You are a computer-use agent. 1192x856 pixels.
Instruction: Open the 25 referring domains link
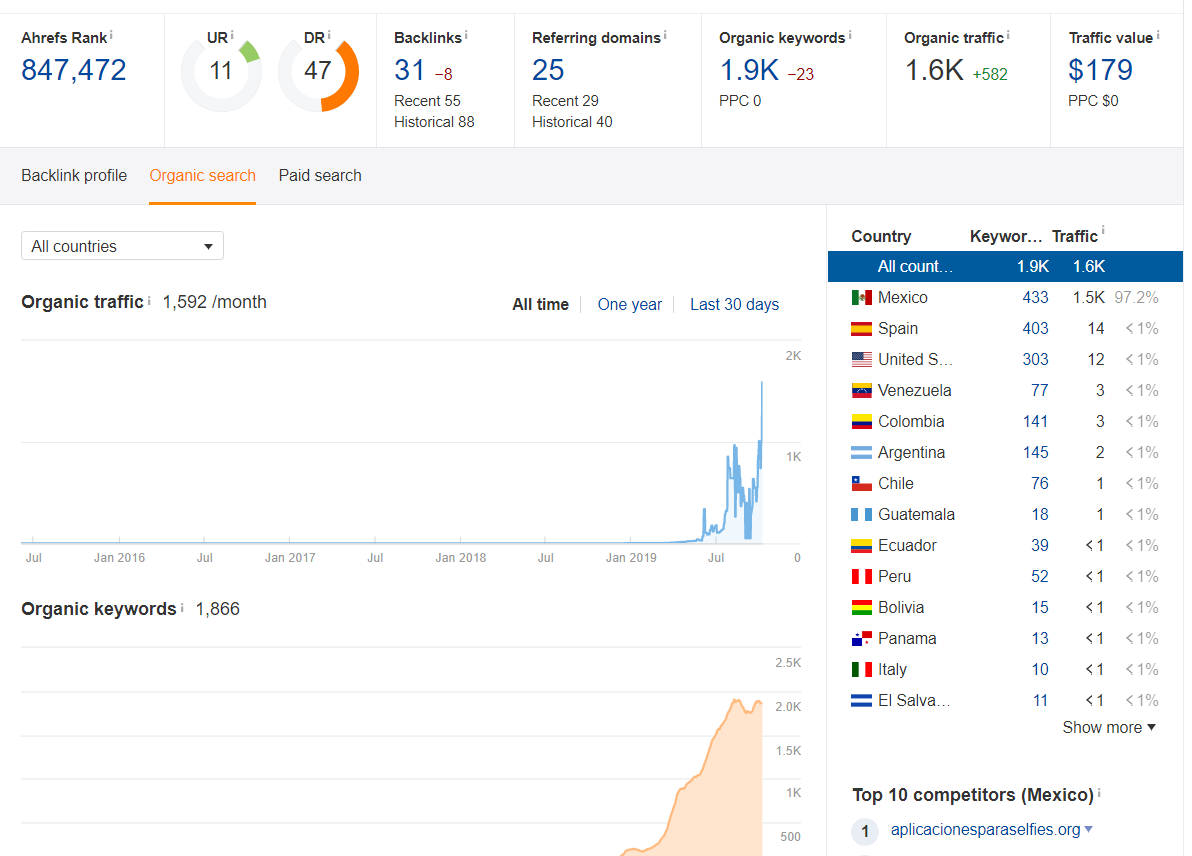pos(548,71)
